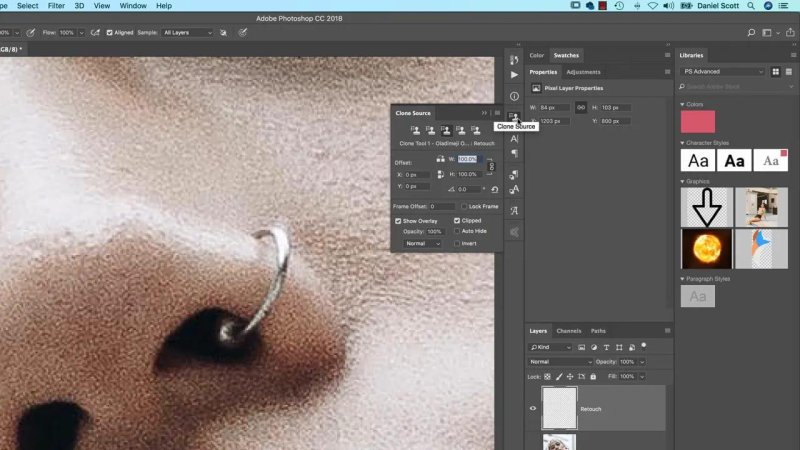
Task: Click the Clone Source width field
Action: click(469, 159)
